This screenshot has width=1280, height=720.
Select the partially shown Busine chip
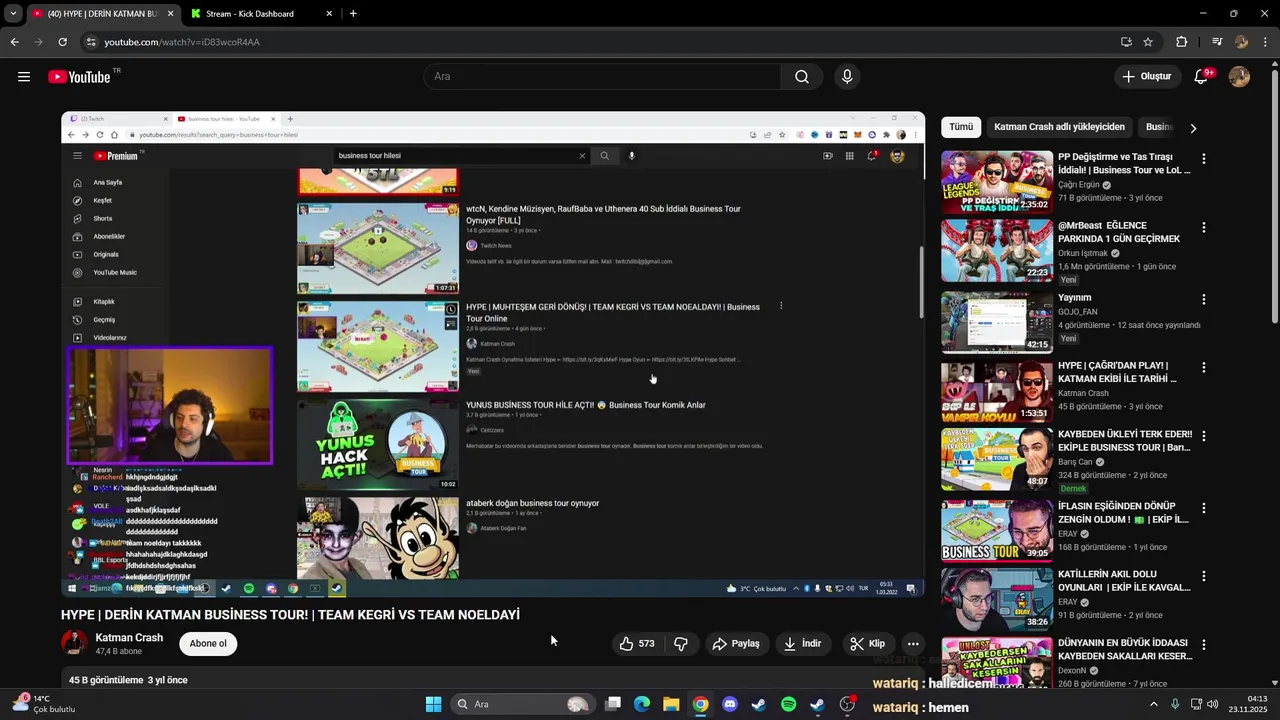(x=1159, y=127)
